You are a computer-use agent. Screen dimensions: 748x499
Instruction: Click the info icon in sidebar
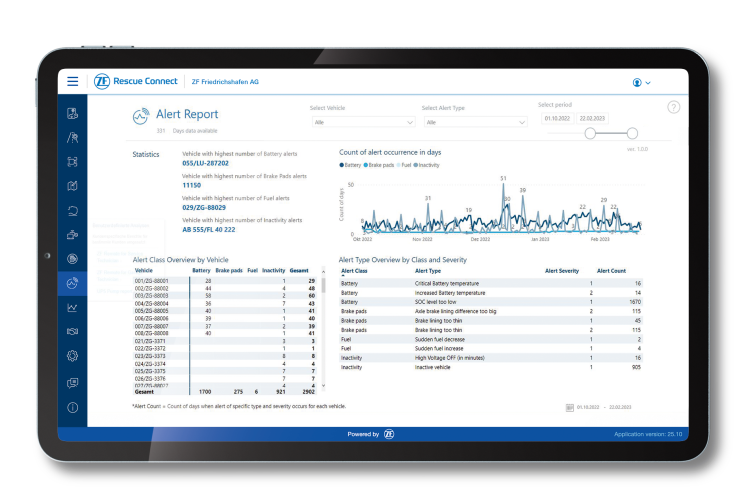[72, 407]
